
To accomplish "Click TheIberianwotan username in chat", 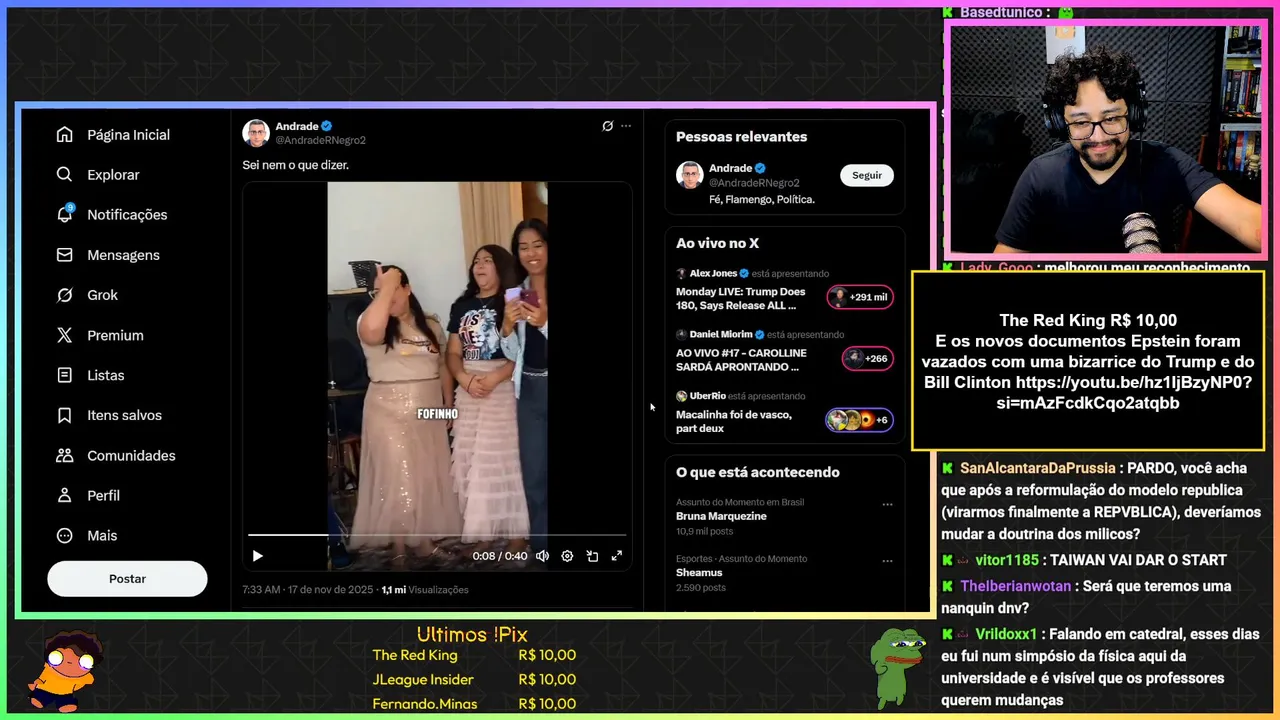I will coord(1015,586).
